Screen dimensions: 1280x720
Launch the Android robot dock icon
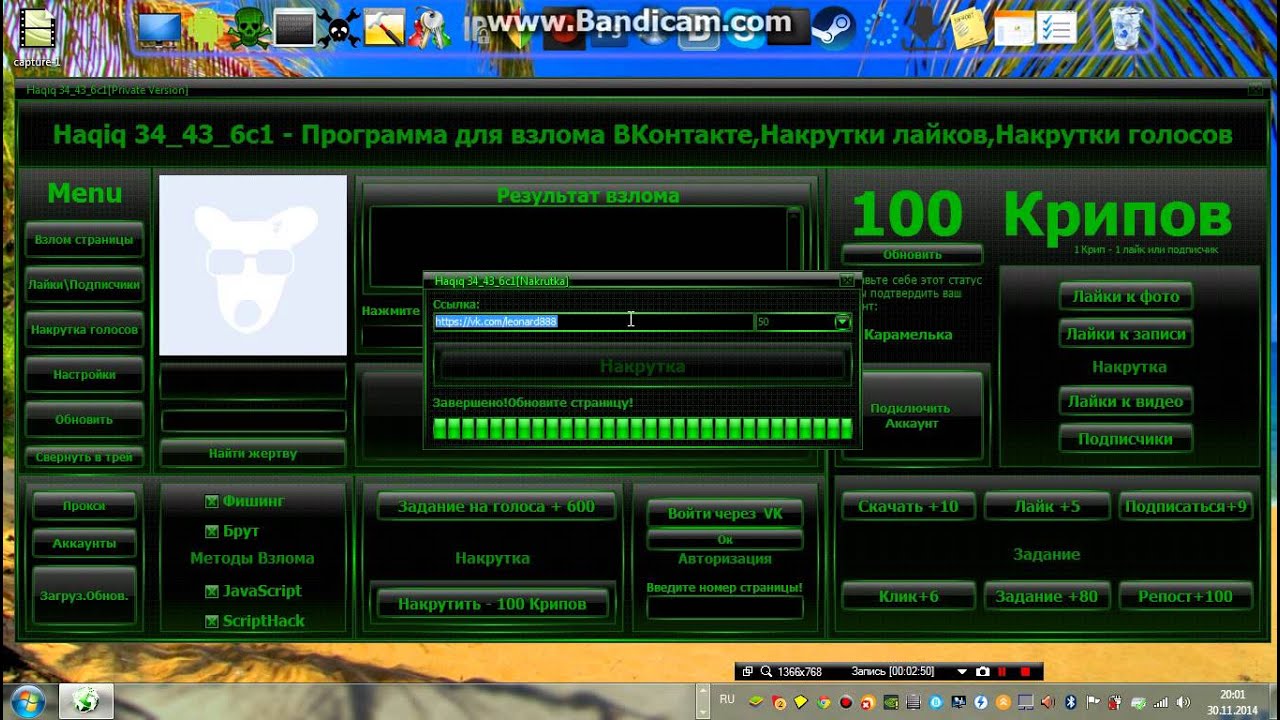coord(203,28)
